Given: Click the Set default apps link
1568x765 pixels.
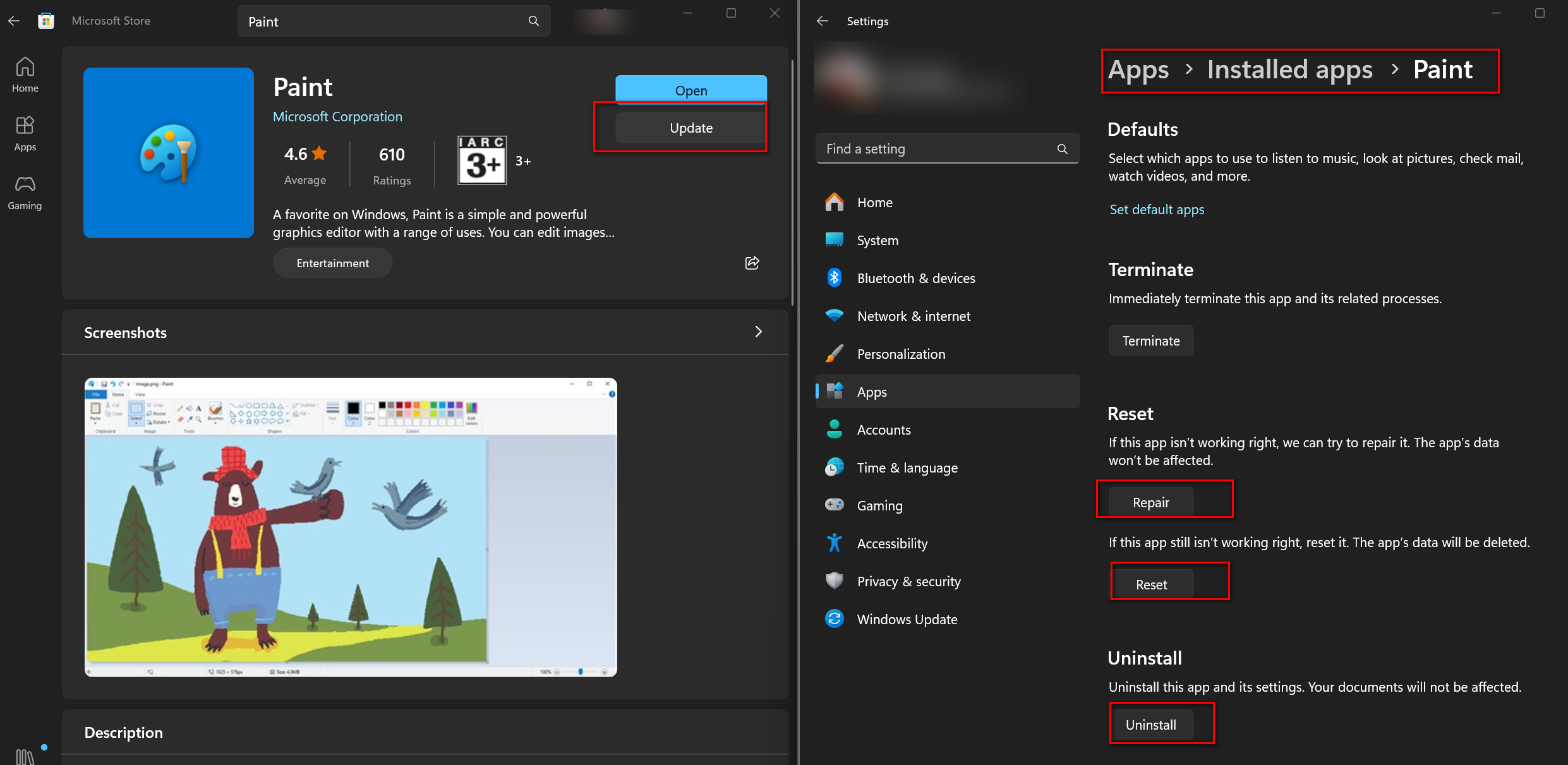Looking at the screenshot, I should (1156, 209).
